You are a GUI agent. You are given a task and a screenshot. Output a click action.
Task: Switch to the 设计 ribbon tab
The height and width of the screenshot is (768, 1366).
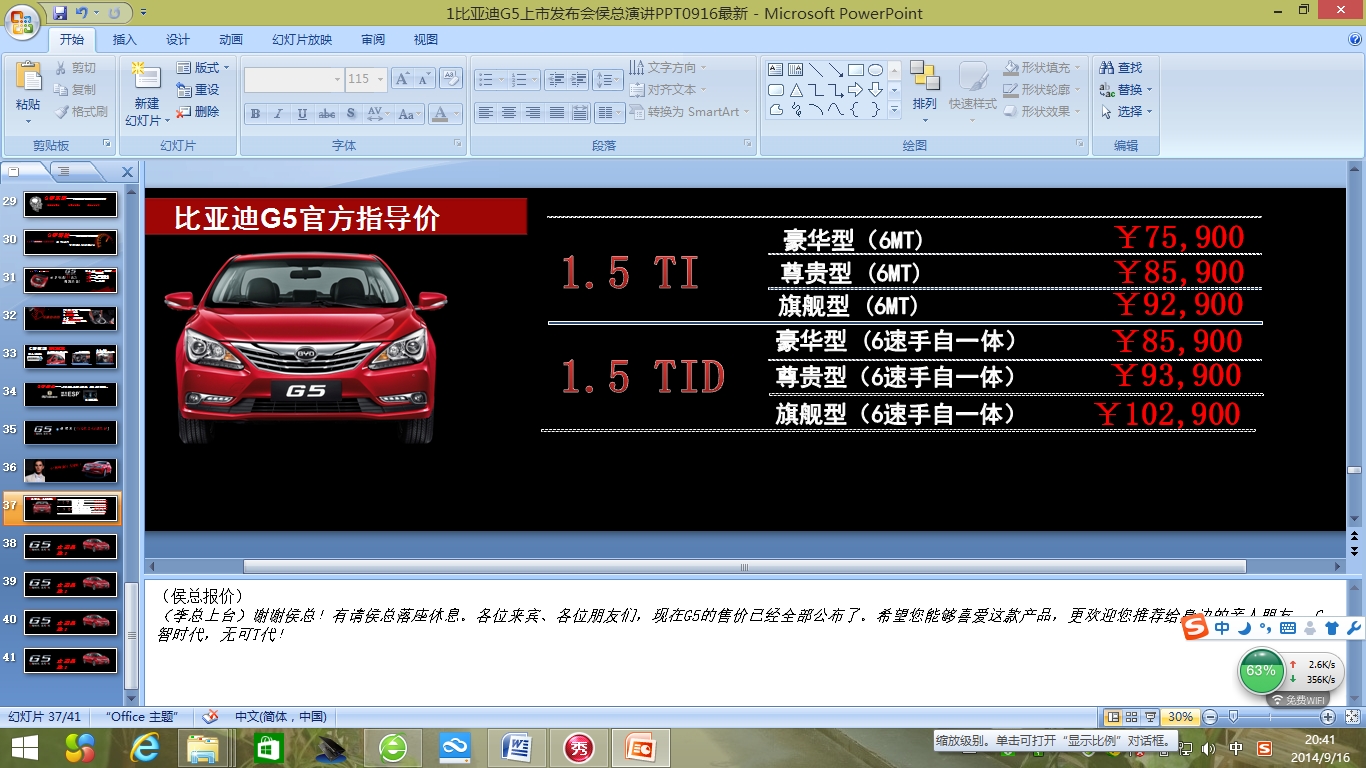[x=178, y=40]
